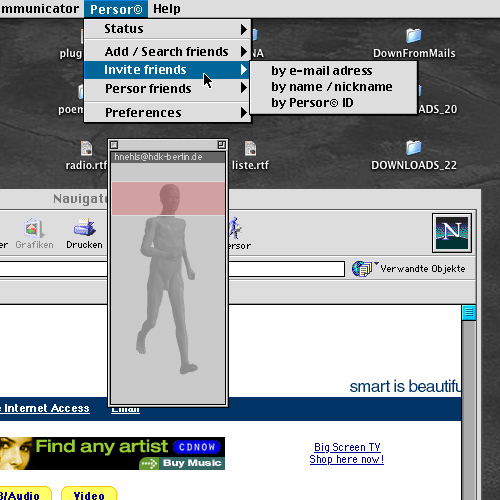The width and height of the screenshot is (500, 500).
Task: Select the liste.rtf file icon
Action: 250,148
